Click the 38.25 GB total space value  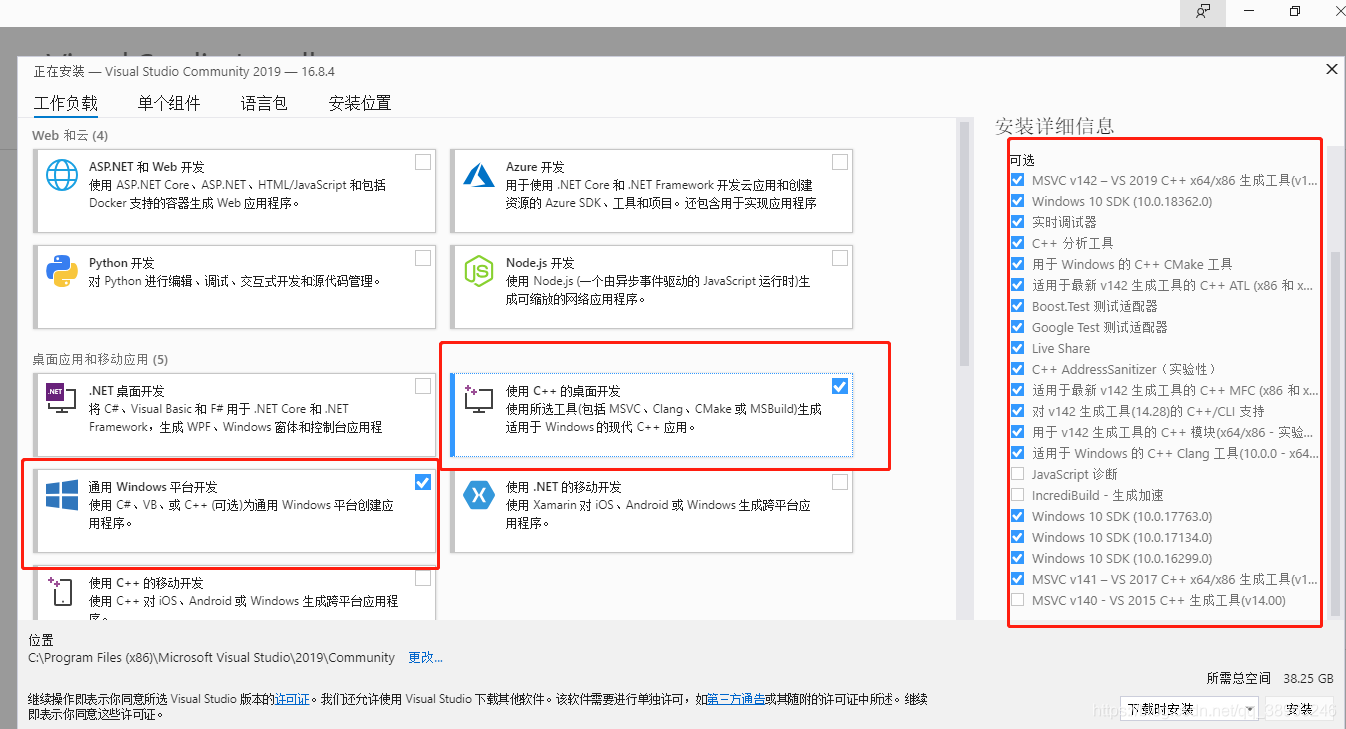[1308, 677]
